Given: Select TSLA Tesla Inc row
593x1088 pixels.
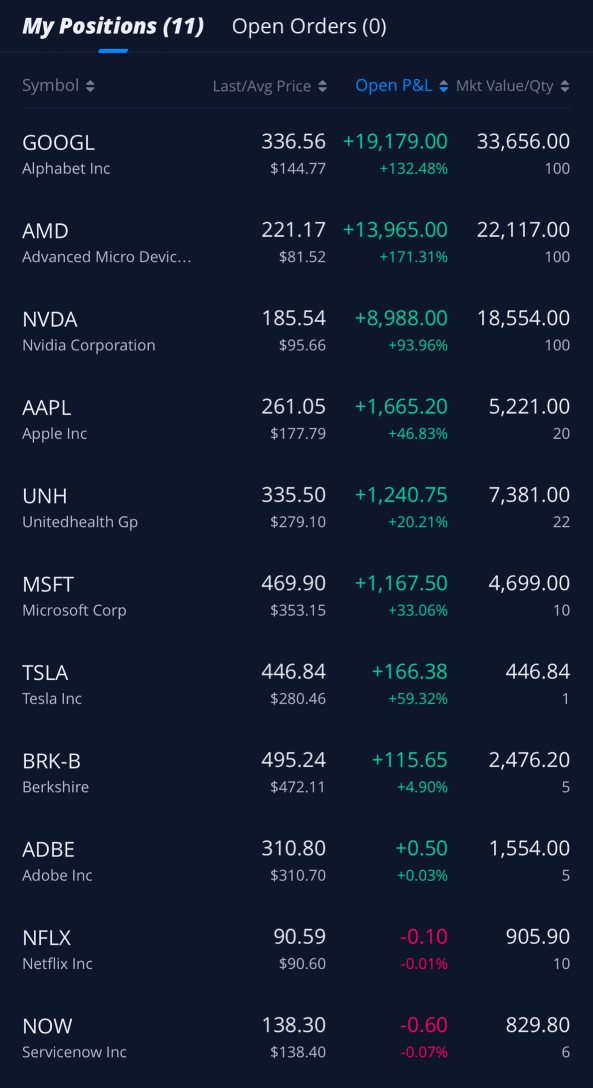Looking at the screenshot, I should (296, 684).
